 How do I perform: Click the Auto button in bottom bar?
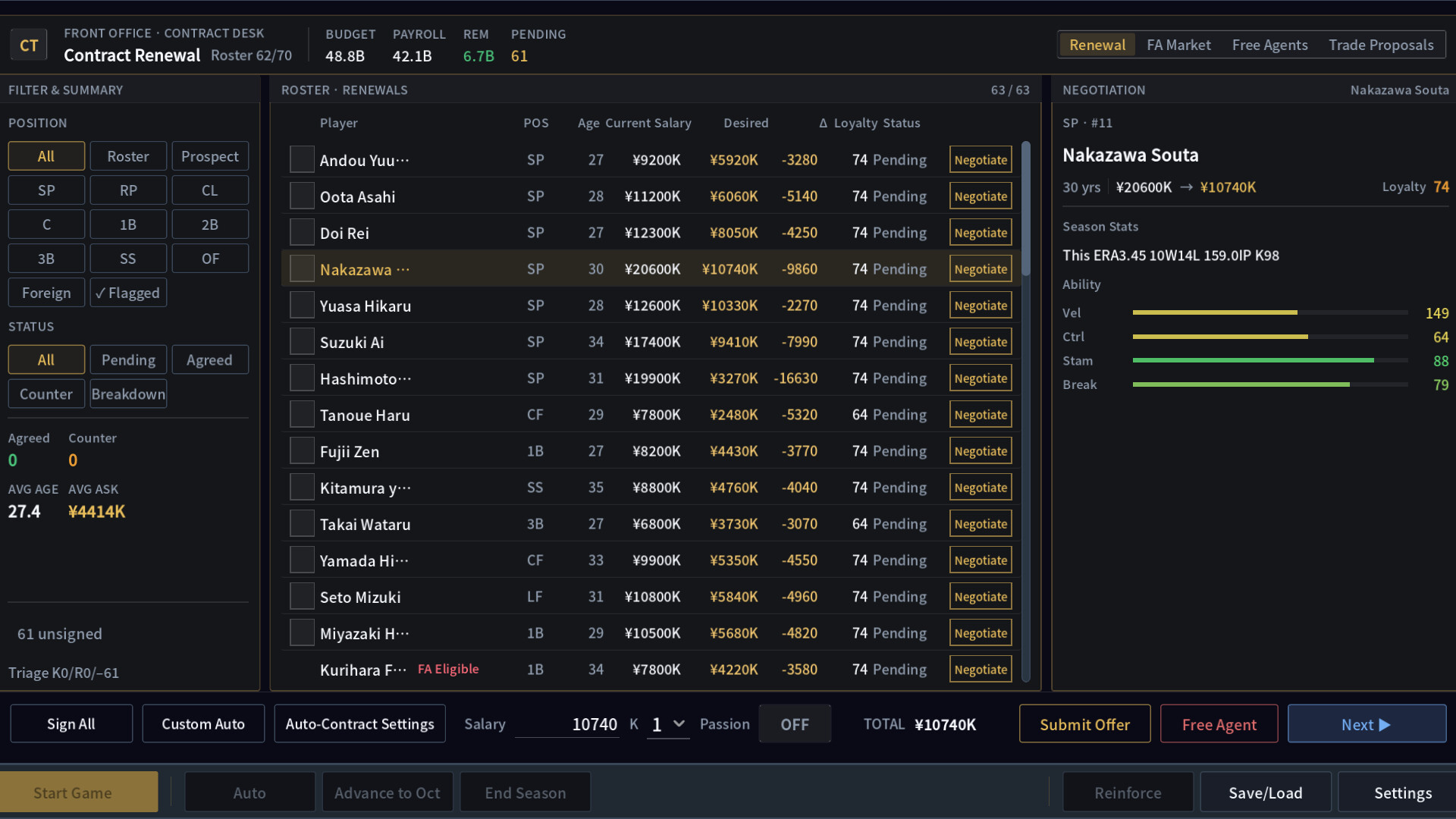[x=249, y=792]
